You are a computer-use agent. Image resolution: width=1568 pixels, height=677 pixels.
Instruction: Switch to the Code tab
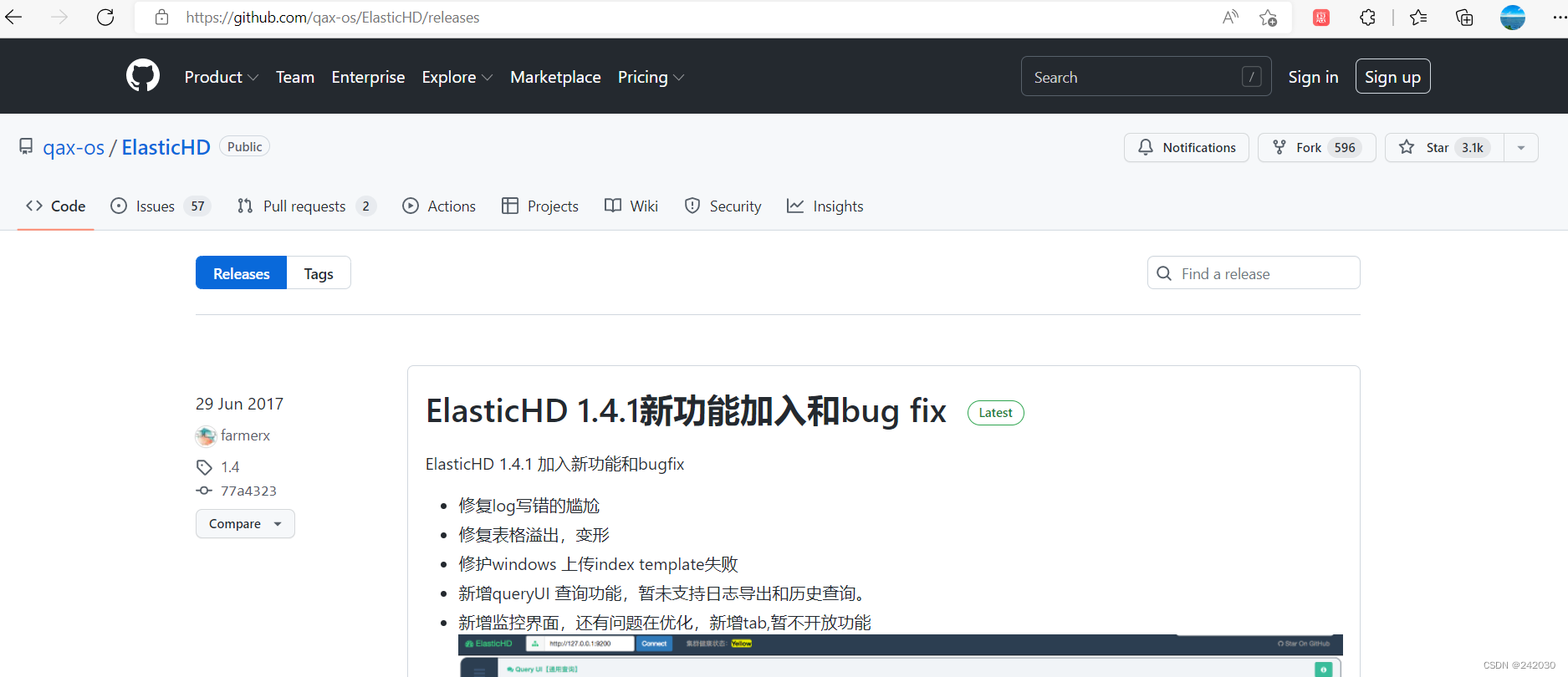(x=56, y=206)
